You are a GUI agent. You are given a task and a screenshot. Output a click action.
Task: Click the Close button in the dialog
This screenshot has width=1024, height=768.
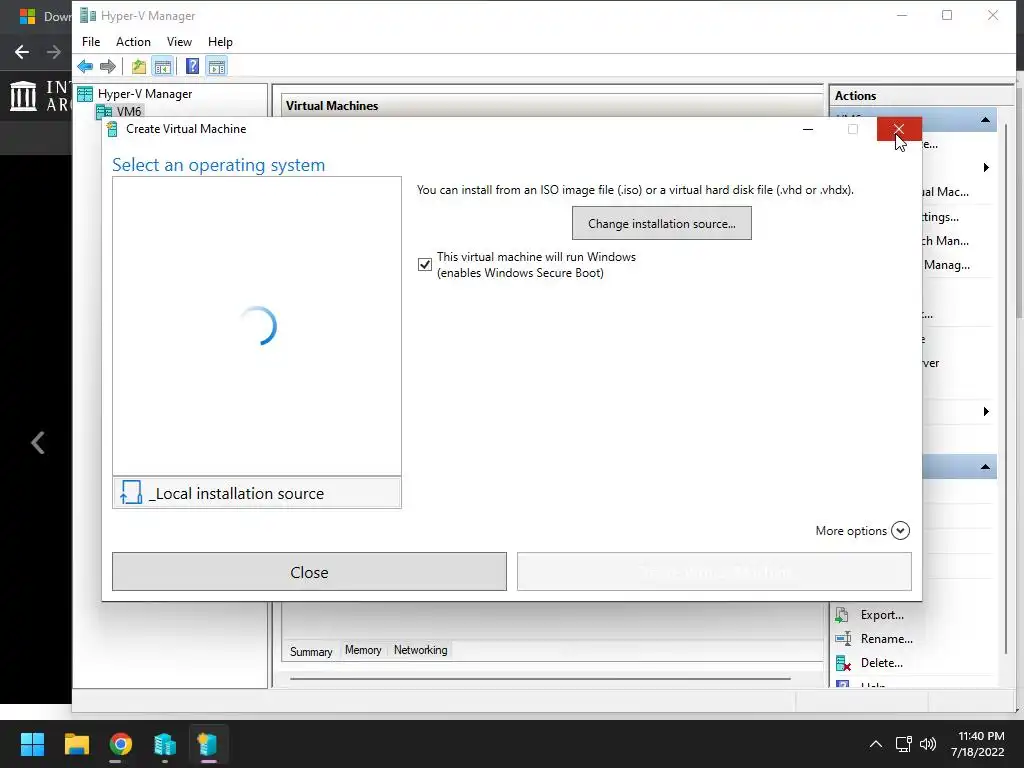[x=309, y=572]
